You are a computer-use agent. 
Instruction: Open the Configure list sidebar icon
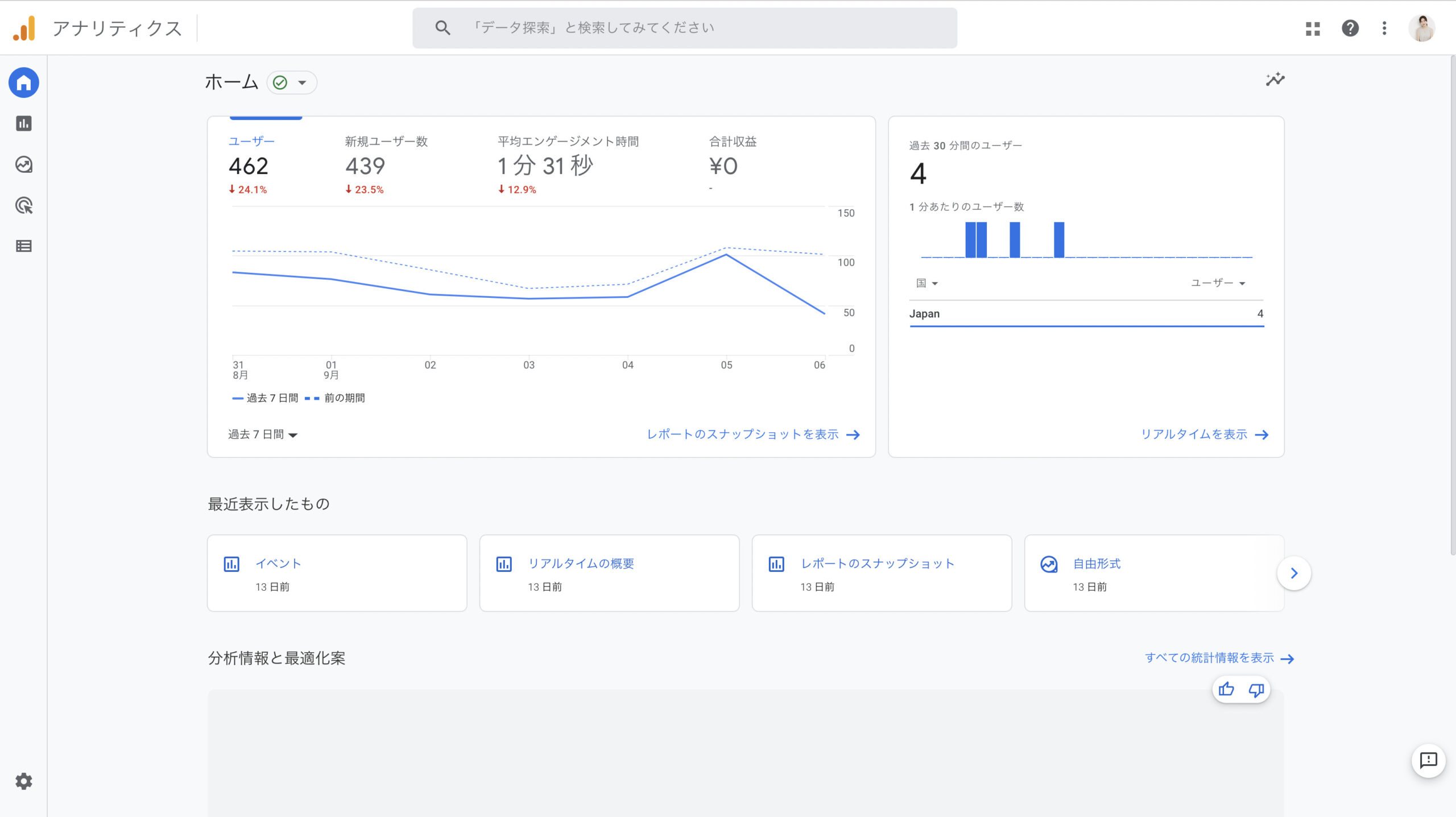pos(24,246)
